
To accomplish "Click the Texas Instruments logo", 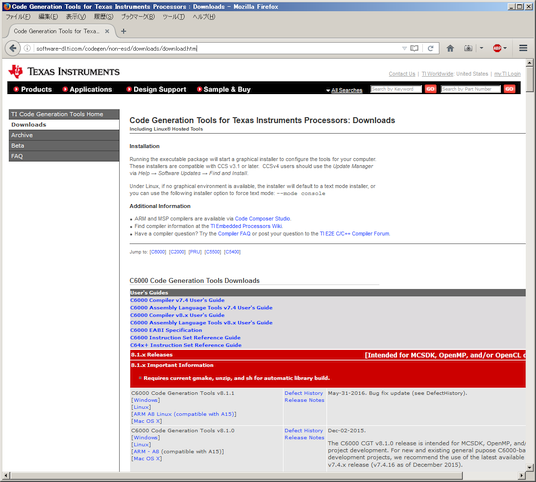I will coord(64,71).
